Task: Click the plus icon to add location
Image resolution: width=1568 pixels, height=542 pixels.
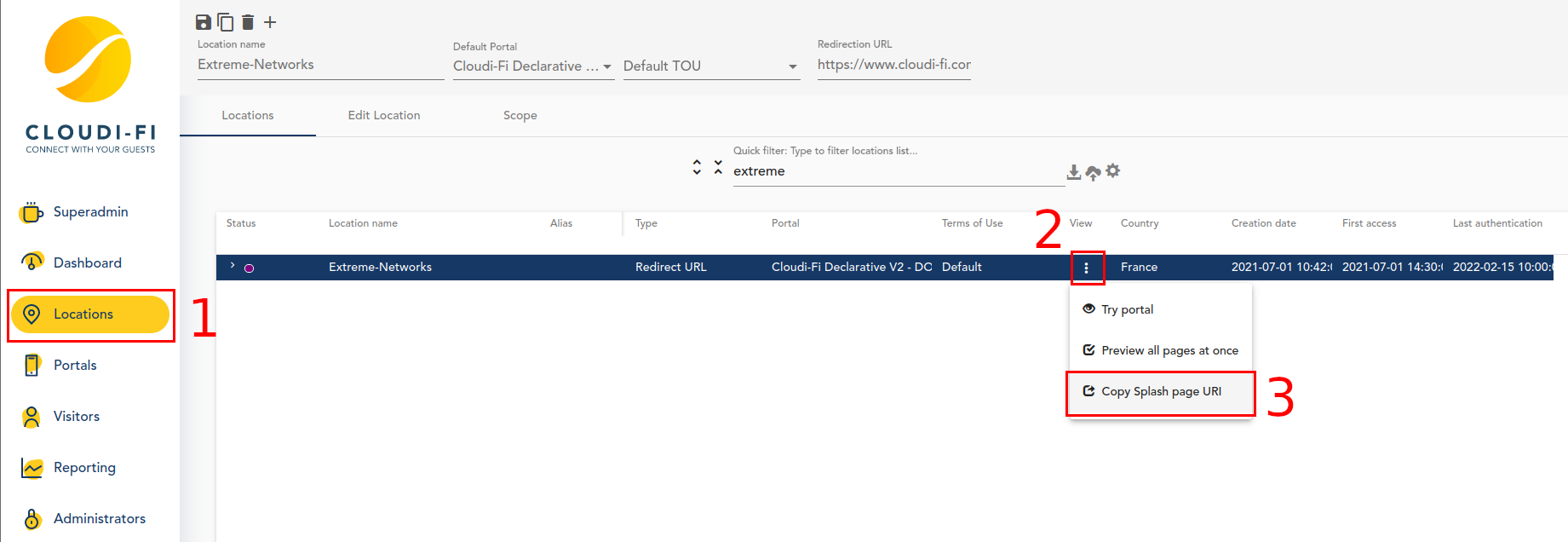Action: (270, 22)
